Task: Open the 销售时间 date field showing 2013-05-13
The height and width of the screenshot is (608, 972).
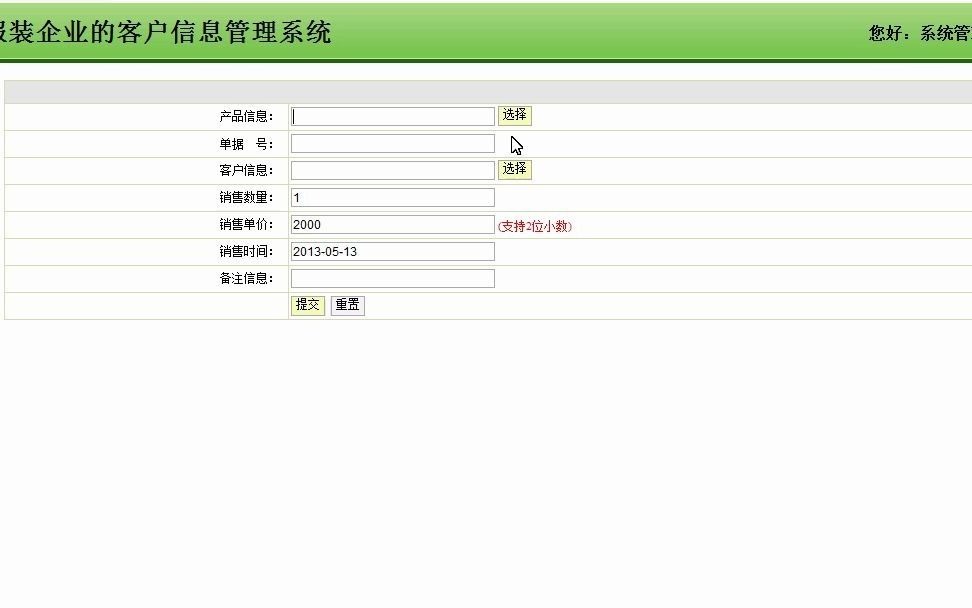Action: coord(390,251)
